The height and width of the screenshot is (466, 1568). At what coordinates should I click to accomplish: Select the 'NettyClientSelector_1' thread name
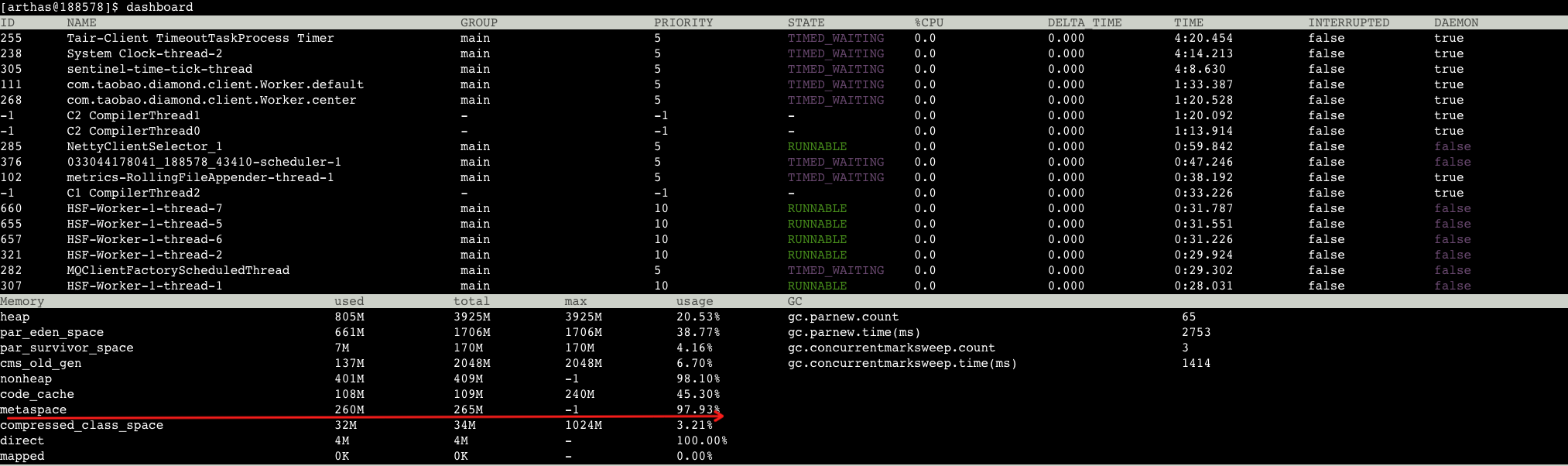145,146
